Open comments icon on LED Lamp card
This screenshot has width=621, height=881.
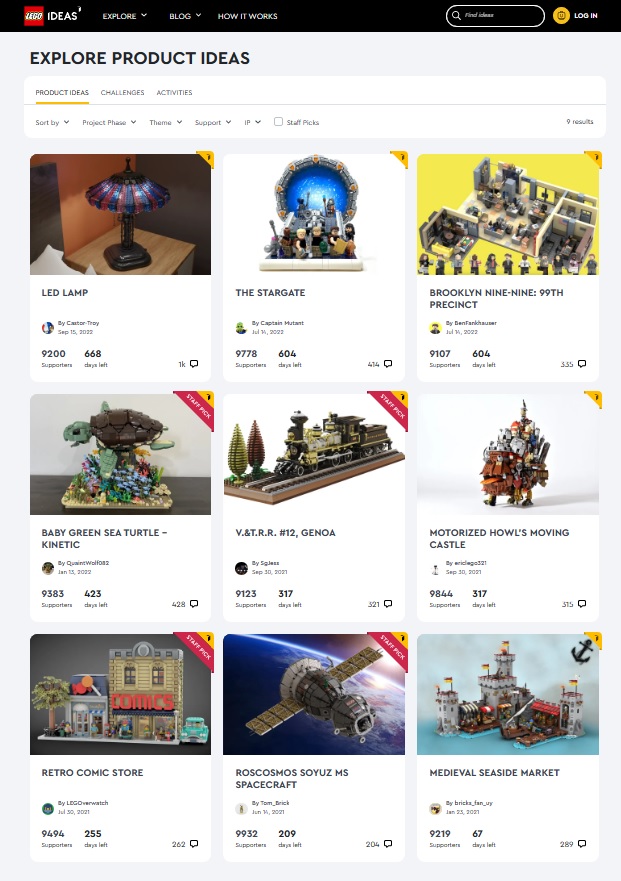coord(194,364)
